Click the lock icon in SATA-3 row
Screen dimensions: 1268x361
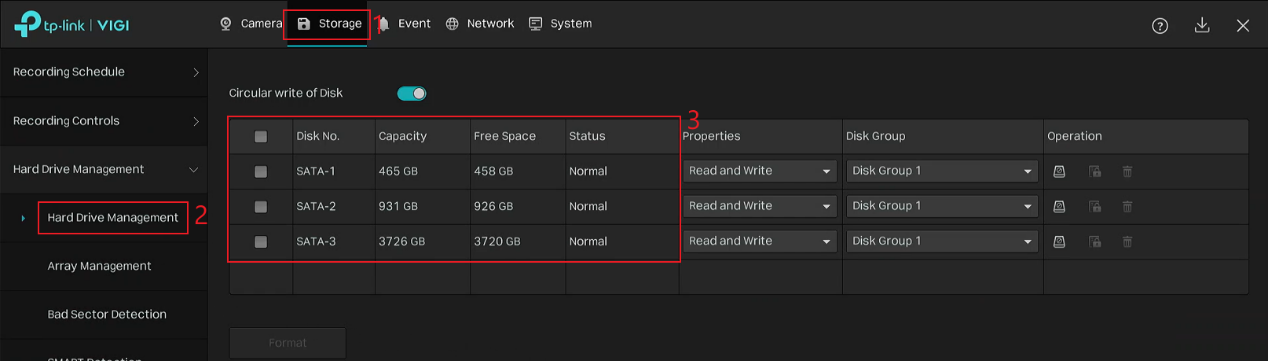coord(1095,241)
